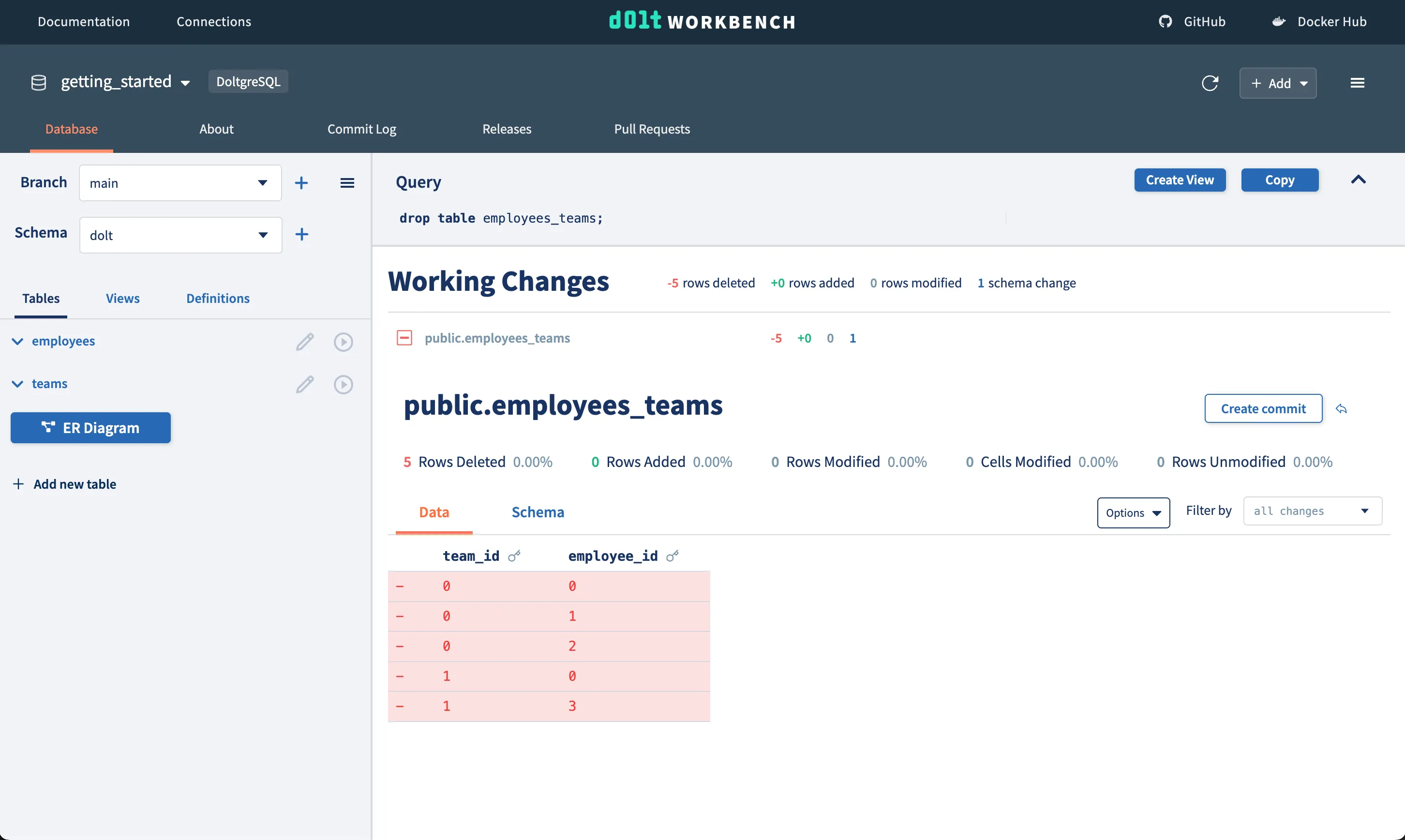Click the plus icon to create new schema

[301, 234]
